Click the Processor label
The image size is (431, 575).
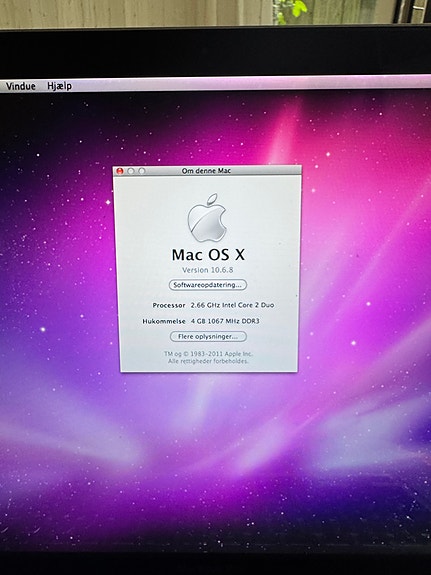coord(169,305)
